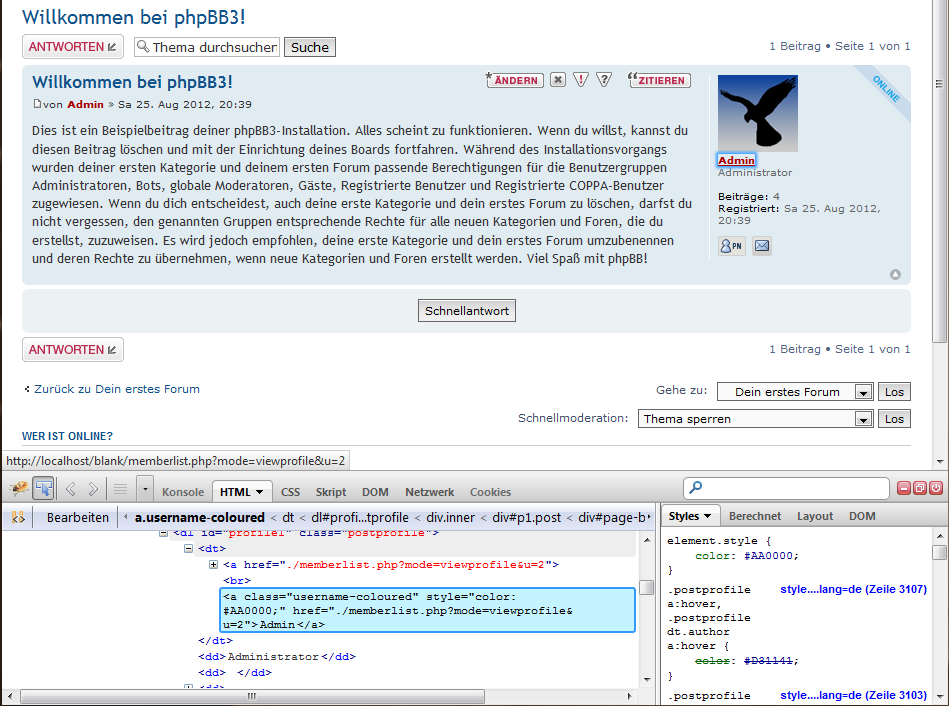
Task: Send a private message via PN icon
Action: [x=731, y=246]
